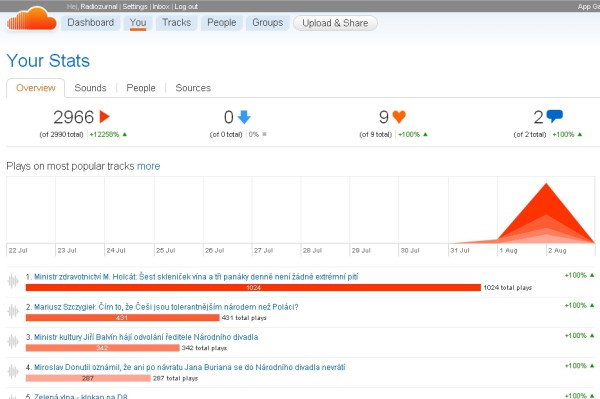Click the Upload & Share button
The height and width of the screenshot is (399, 600).
click(335, 23)
